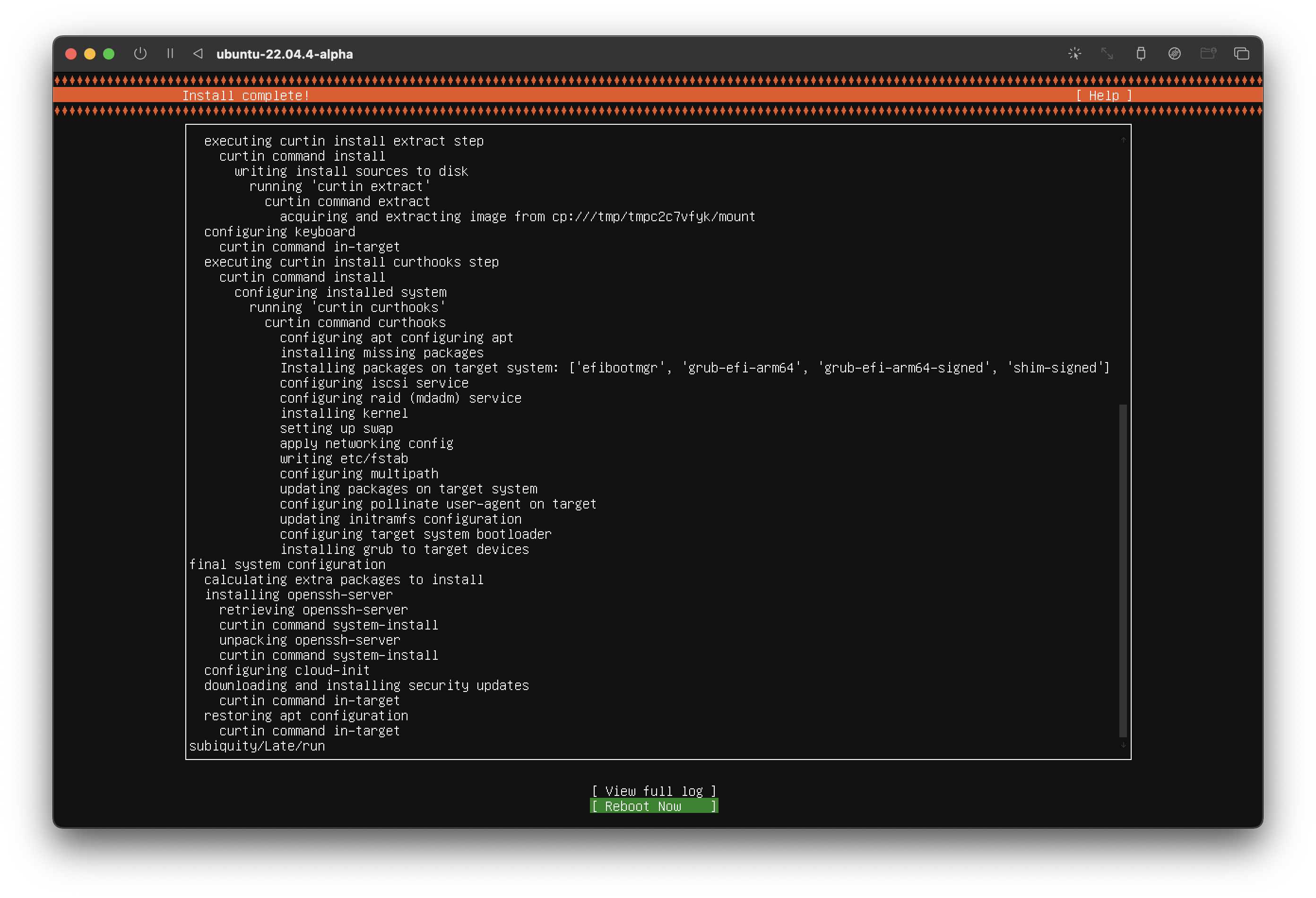
Task: Open the USB devices icon
Action: pyautogui.click(x=1141, y=54)
